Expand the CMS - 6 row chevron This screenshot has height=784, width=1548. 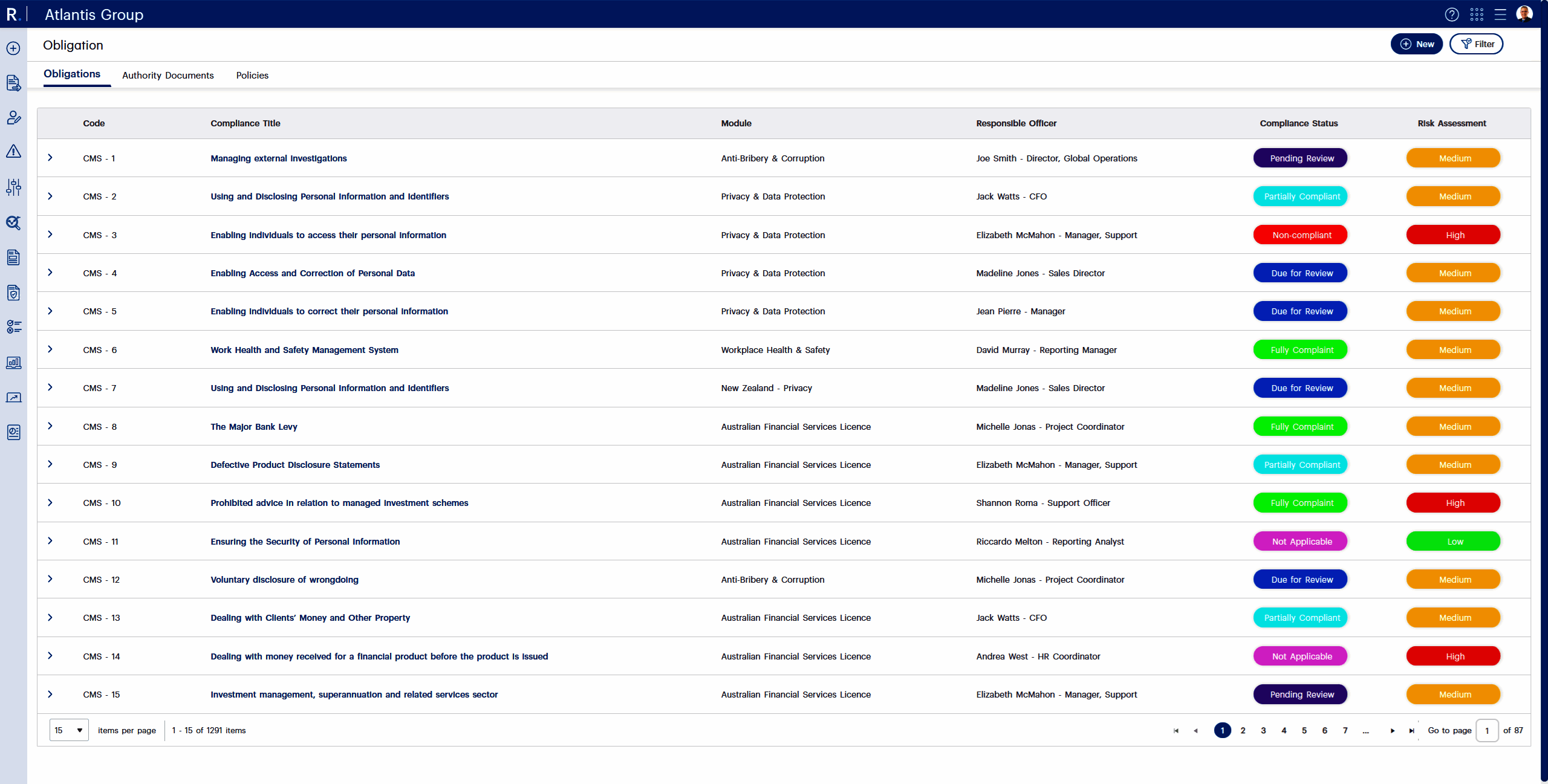(x=50, y=349)
